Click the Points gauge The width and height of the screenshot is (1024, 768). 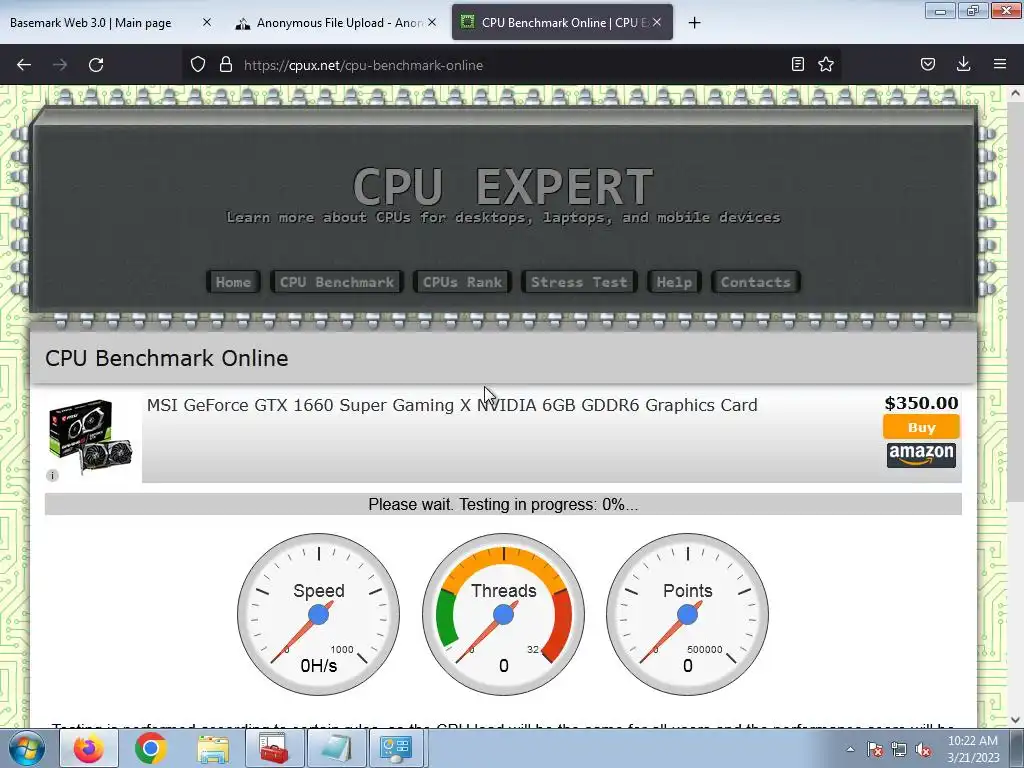tap(688, 615)
